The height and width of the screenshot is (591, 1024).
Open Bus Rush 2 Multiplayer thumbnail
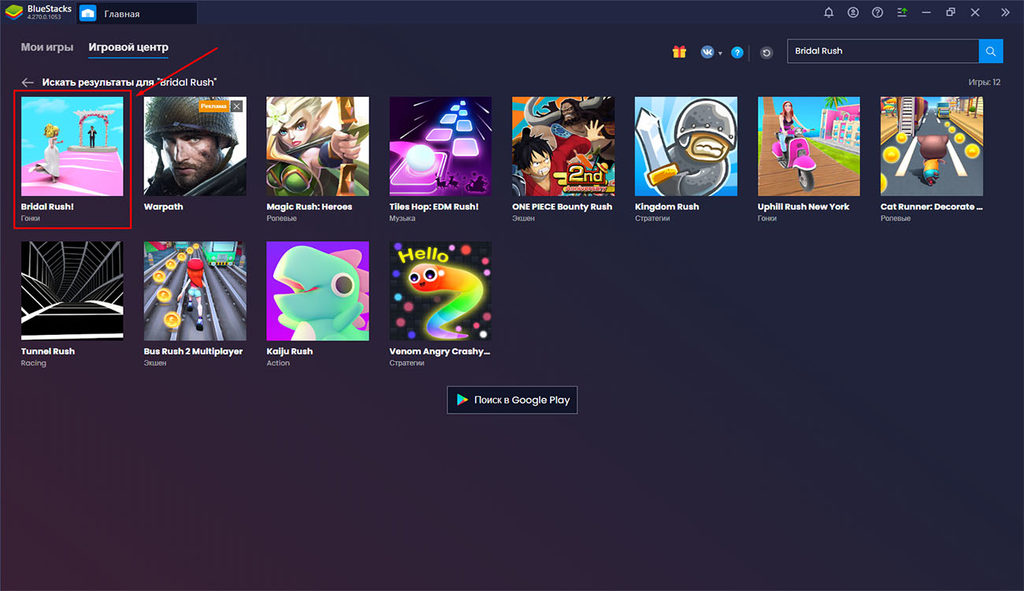pos(195,291)
